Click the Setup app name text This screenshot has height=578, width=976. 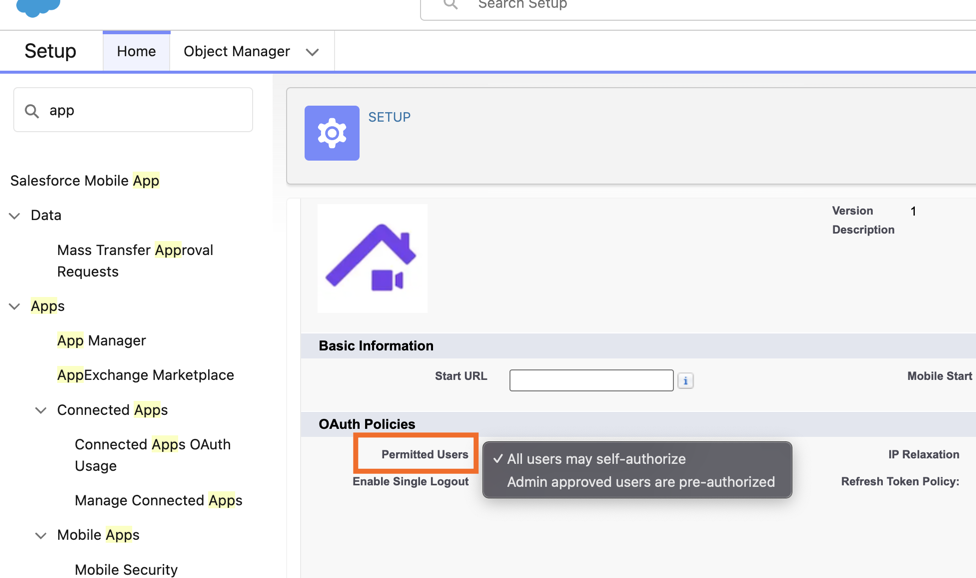[x=50, y=51]
